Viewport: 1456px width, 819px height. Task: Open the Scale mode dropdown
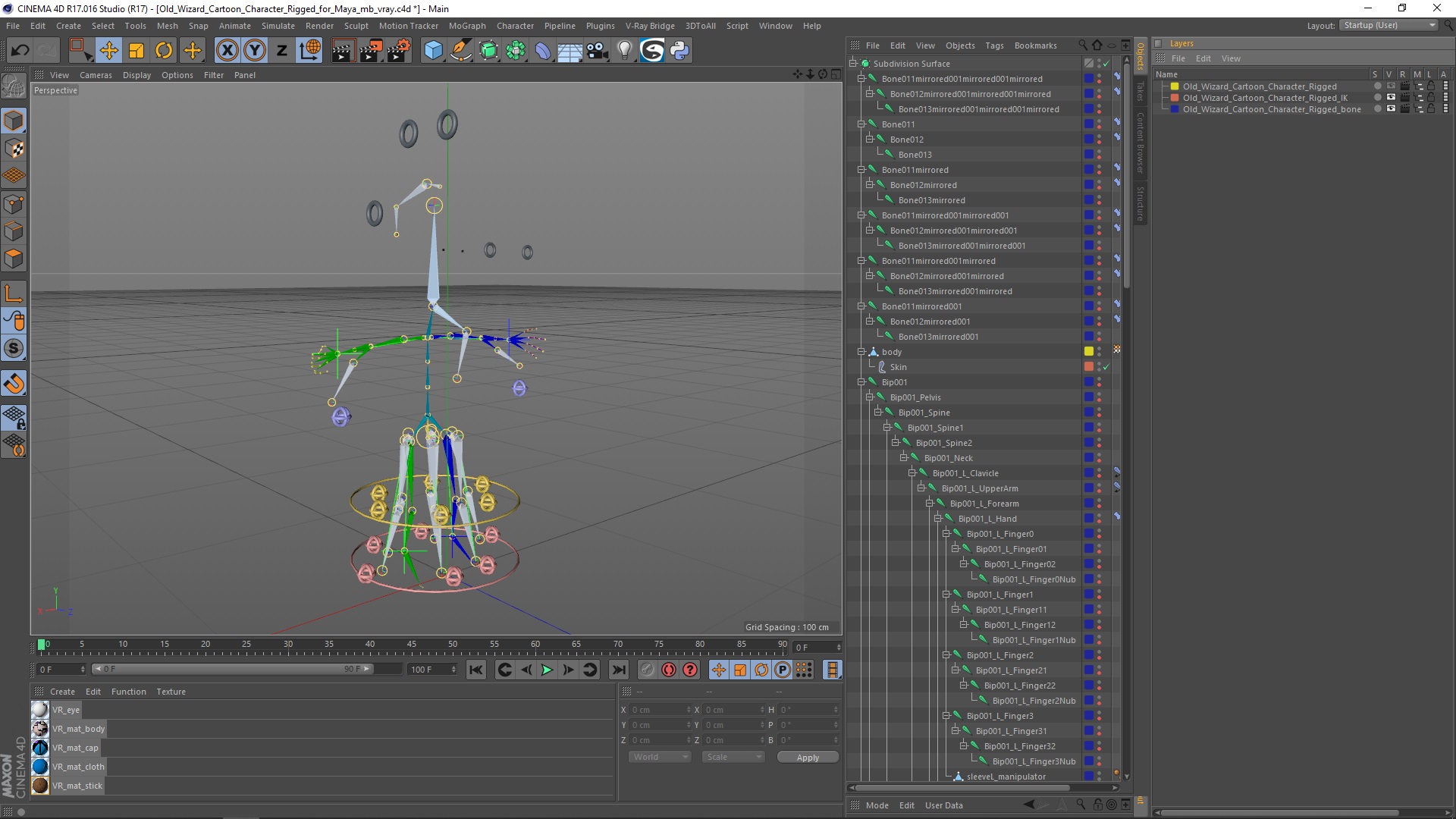pos(733,757)
